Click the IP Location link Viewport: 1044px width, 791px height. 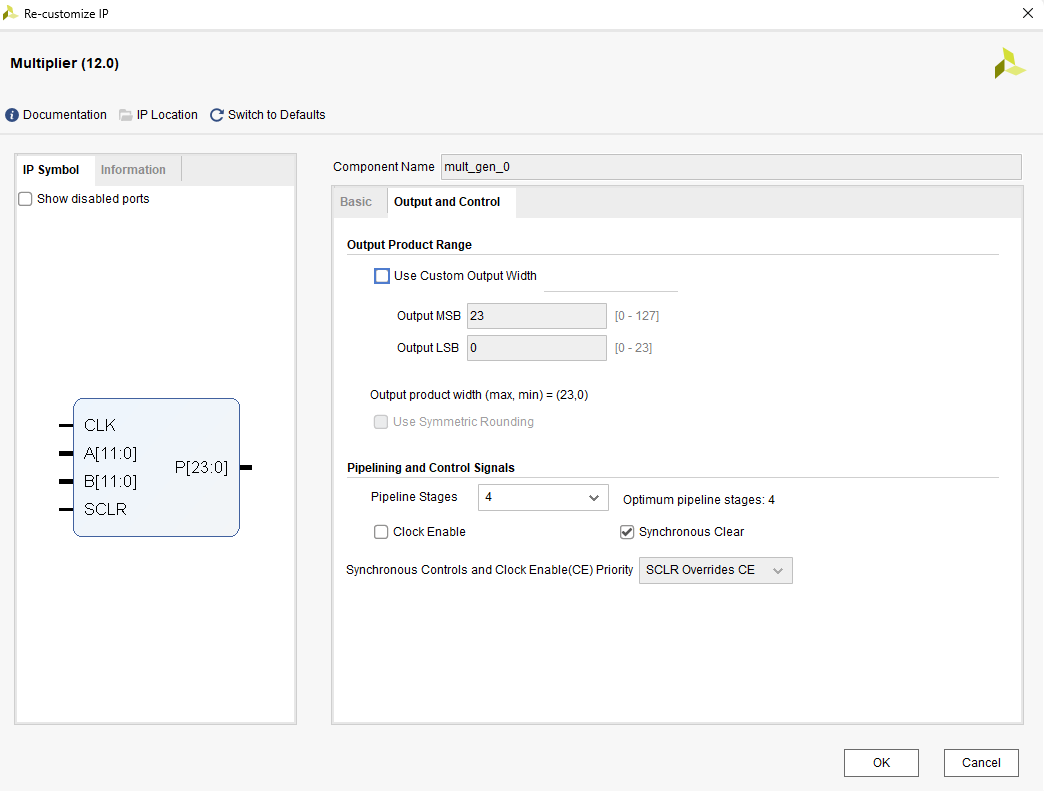tap(167, 115)
